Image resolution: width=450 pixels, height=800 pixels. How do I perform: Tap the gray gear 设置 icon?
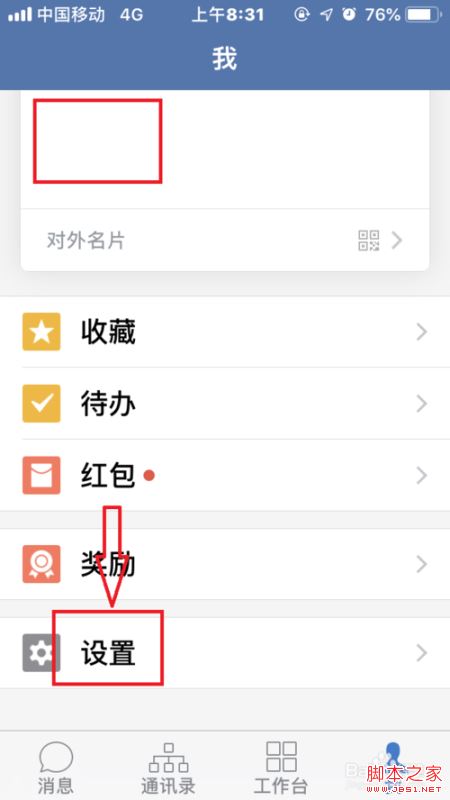point(41,653)
